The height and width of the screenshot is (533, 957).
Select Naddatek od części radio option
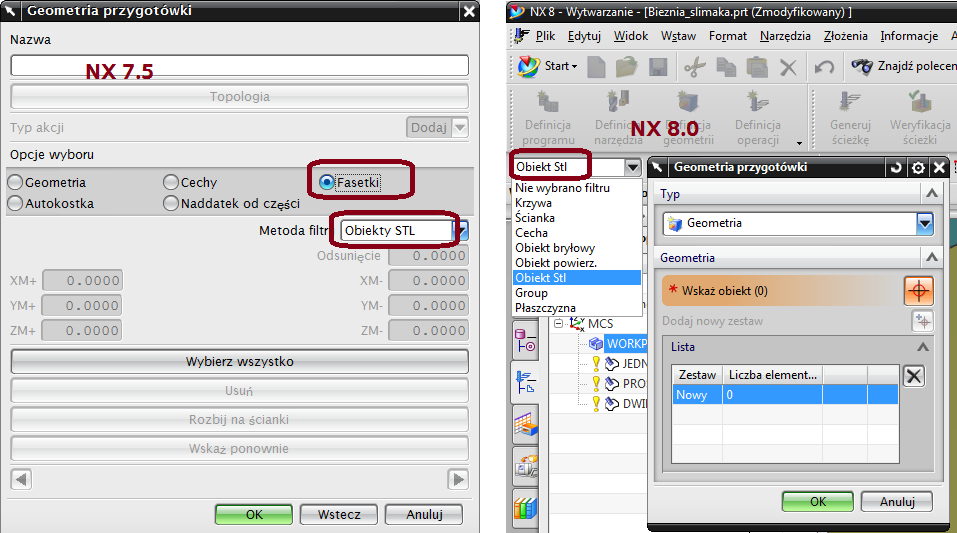point(171,203)
